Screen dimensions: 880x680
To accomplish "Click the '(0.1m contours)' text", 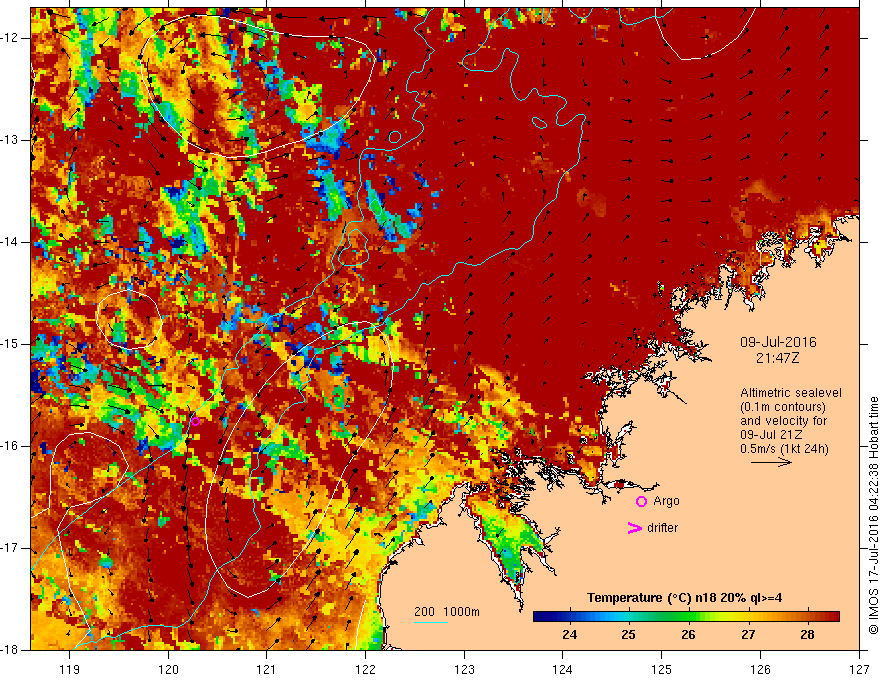I will pos(783,407).
